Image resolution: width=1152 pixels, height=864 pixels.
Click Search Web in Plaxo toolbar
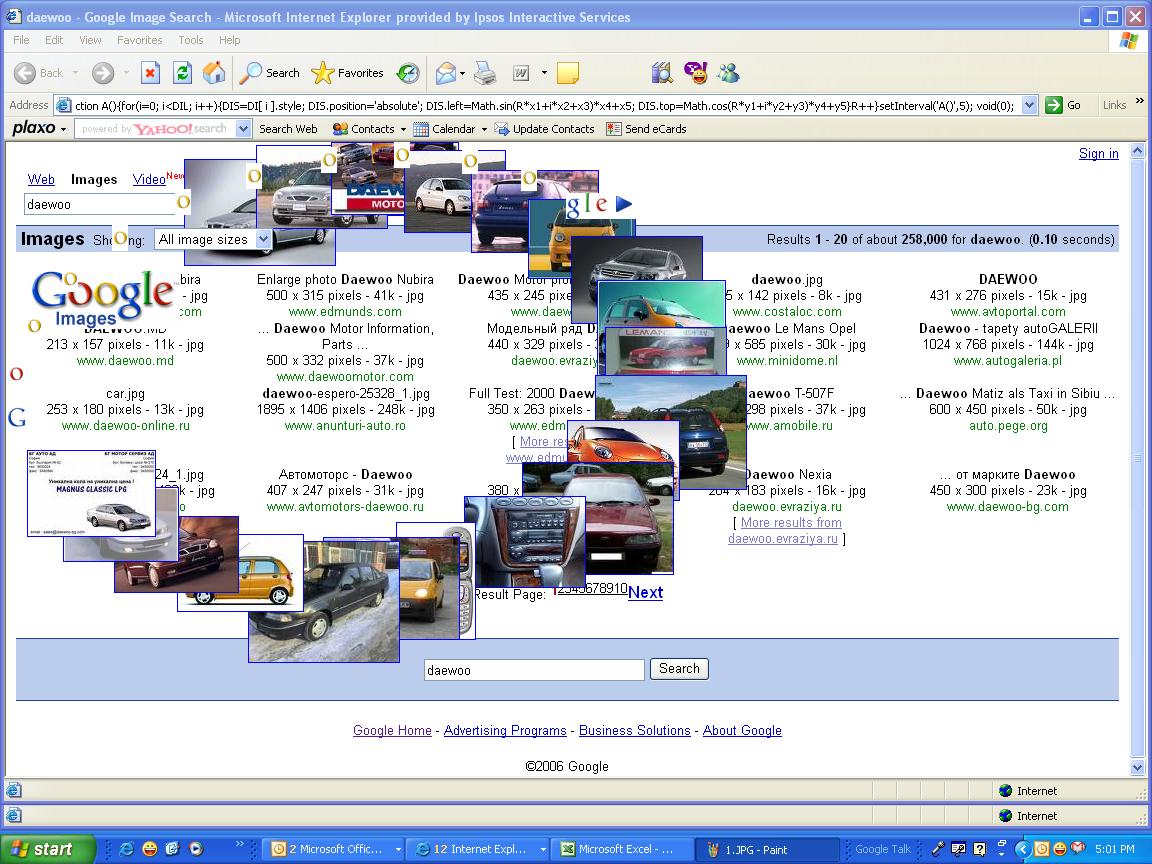tap(288, 129)
